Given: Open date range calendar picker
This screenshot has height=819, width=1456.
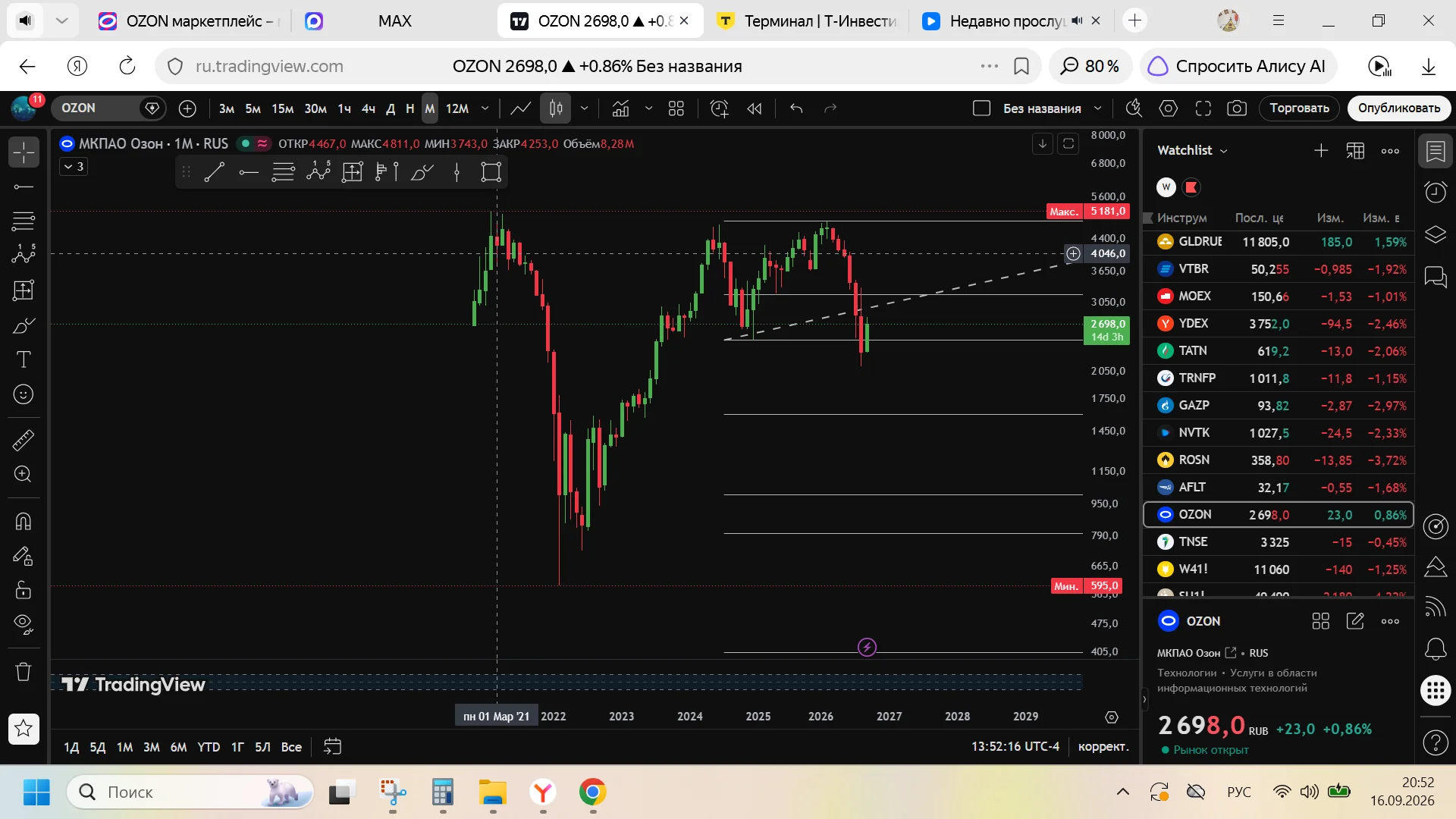Looking at the screenshot, I should tap(332, 747).
